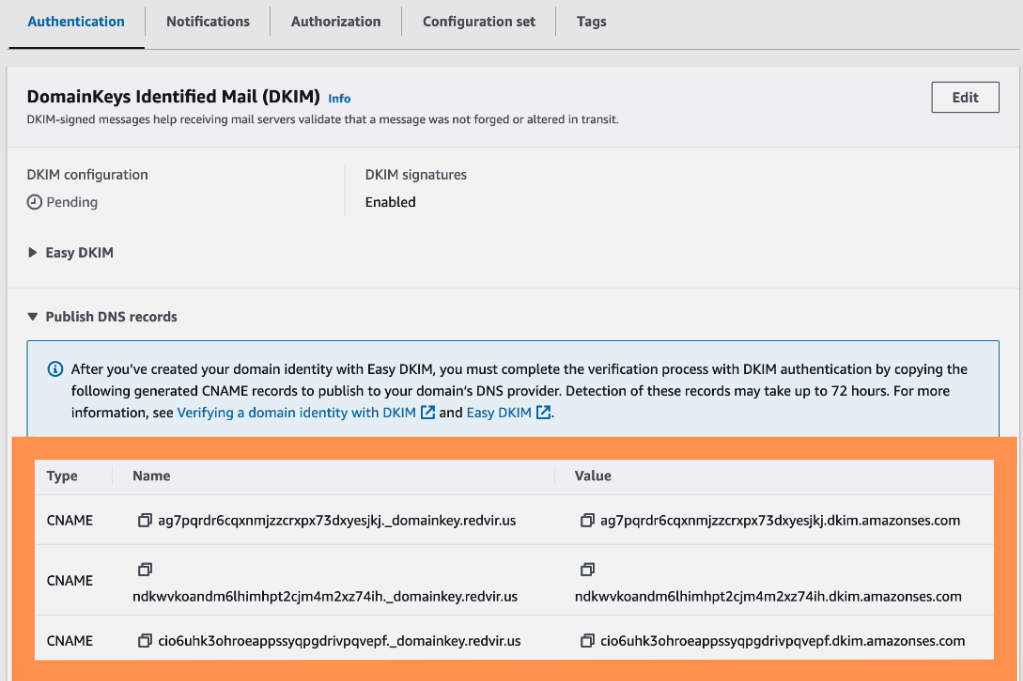This screenshot has width=1023, height=681.
Task: Copy the ndkwvkoandm _domainkey record name
Action: click(x=144, y=570)
